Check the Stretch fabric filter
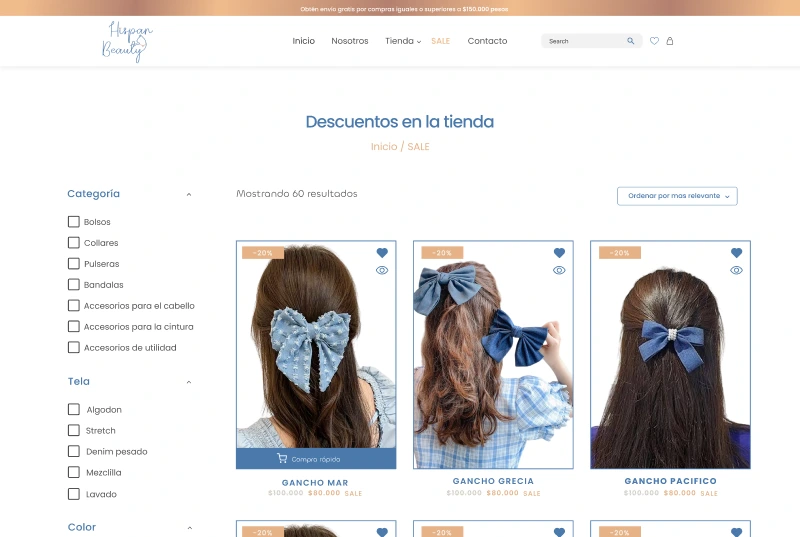800x537 pixels. click(x=74, y=430)
